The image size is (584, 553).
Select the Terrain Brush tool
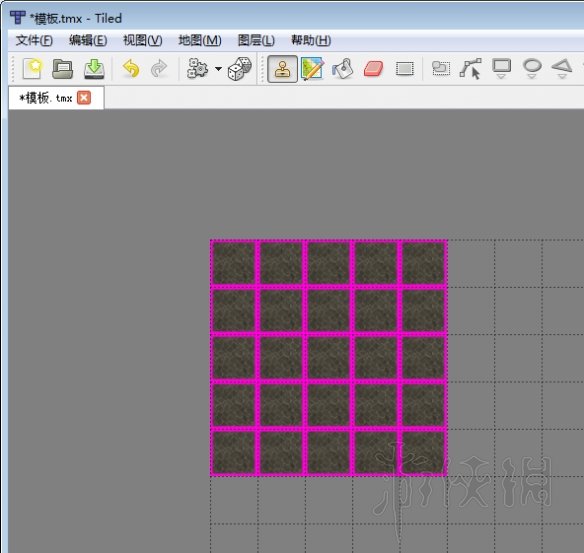tap(312, 69)
